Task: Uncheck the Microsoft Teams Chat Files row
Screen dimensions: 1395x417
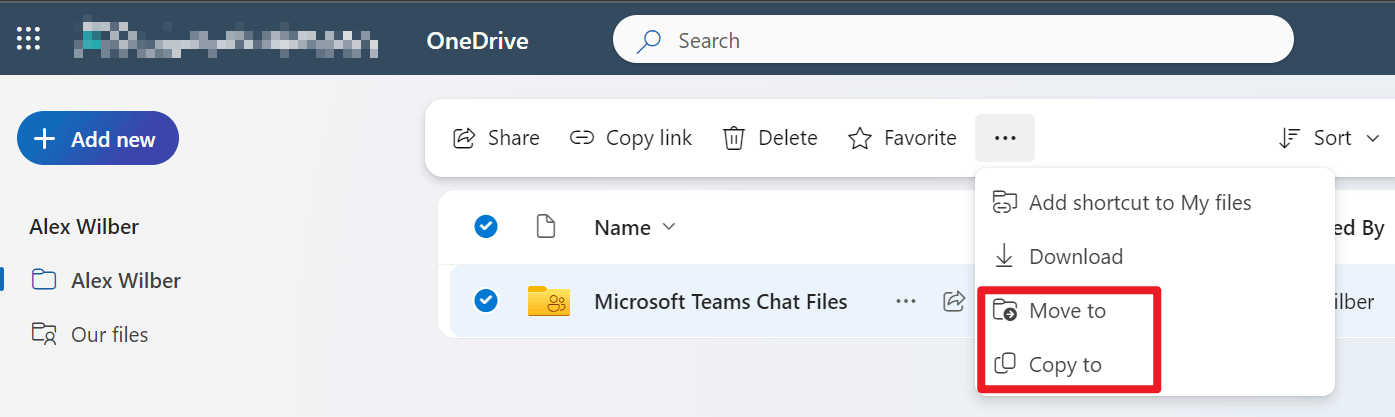Action: pos(486,301)
